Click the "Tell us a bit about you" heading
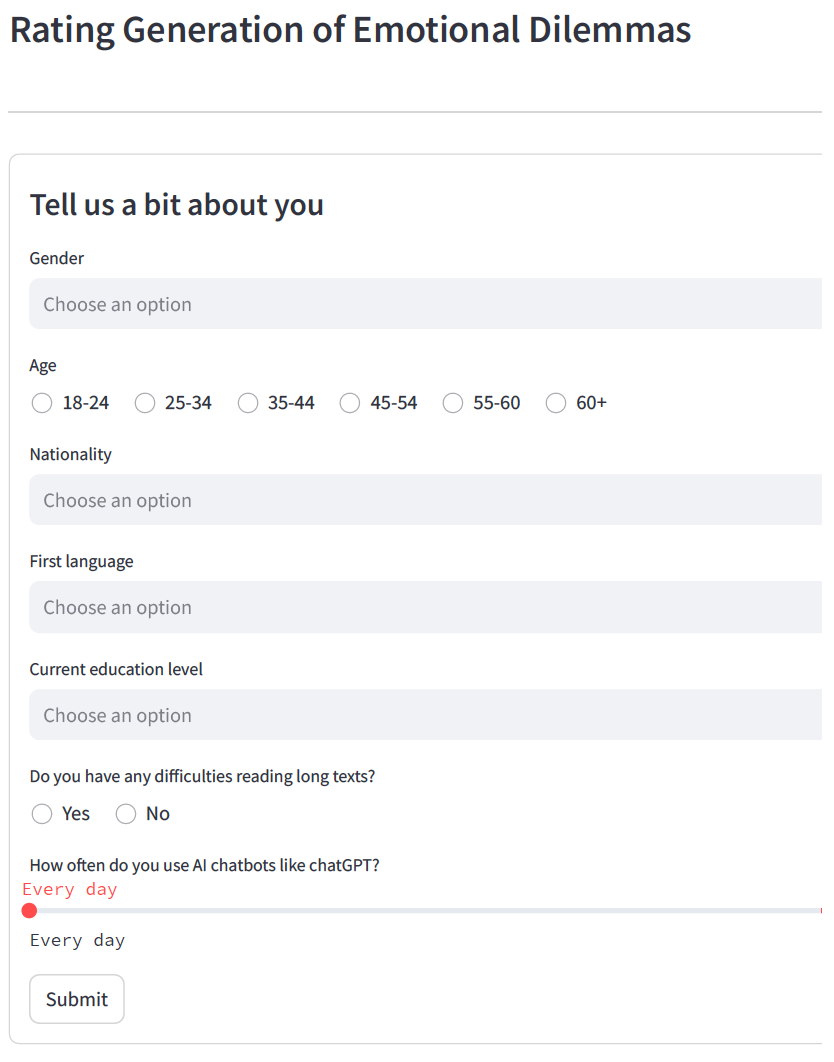The image size is (834, 1062). coord(177,205)
